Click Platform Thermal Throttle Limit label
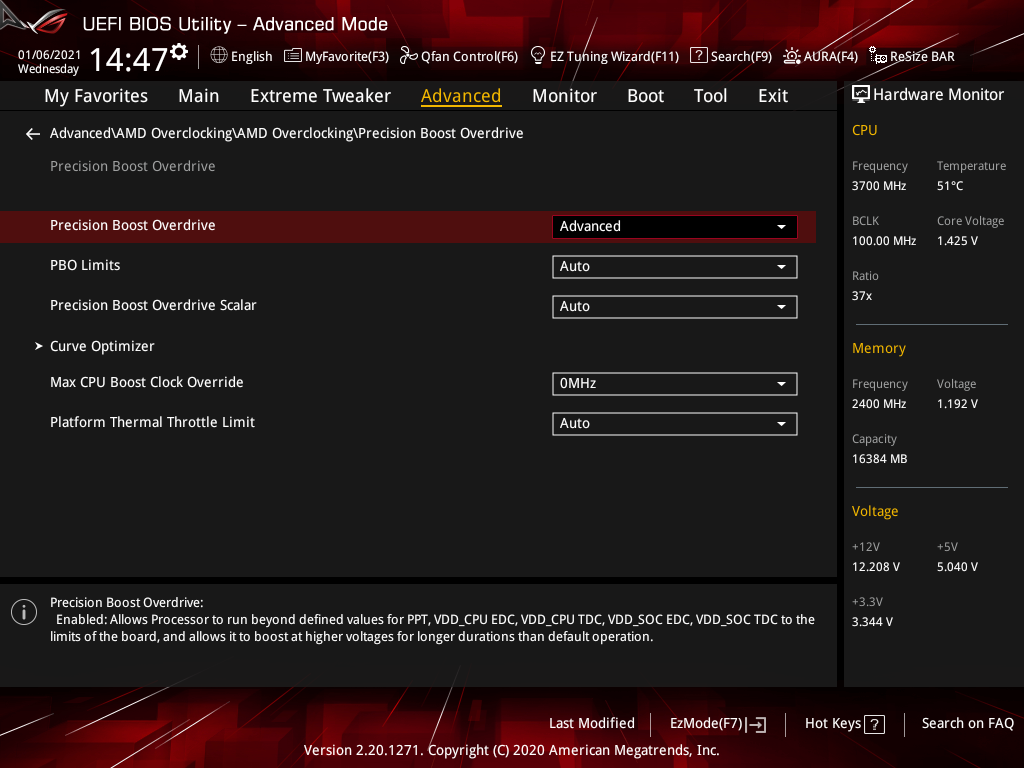The width and height of the screenshot is (1024, 768). click(152, 423)
